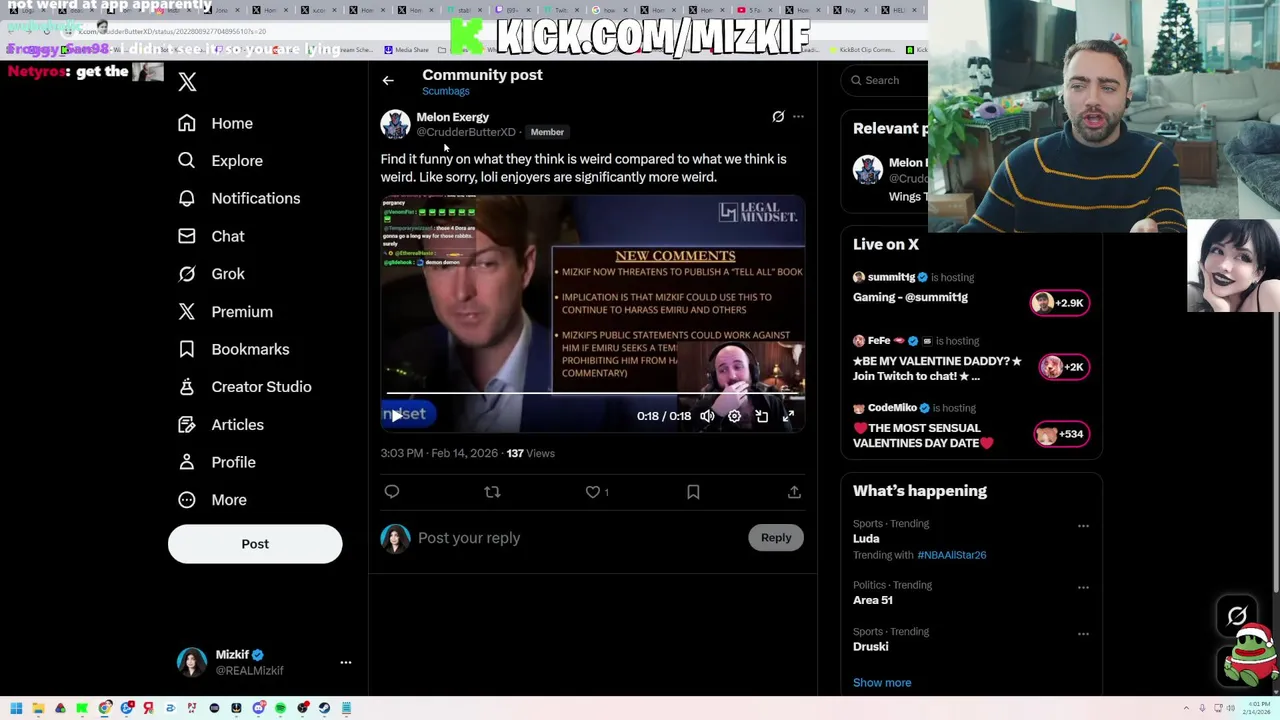
Task: Like the post with heart icon
Action: pyautogui.click(x=593, y=492)
